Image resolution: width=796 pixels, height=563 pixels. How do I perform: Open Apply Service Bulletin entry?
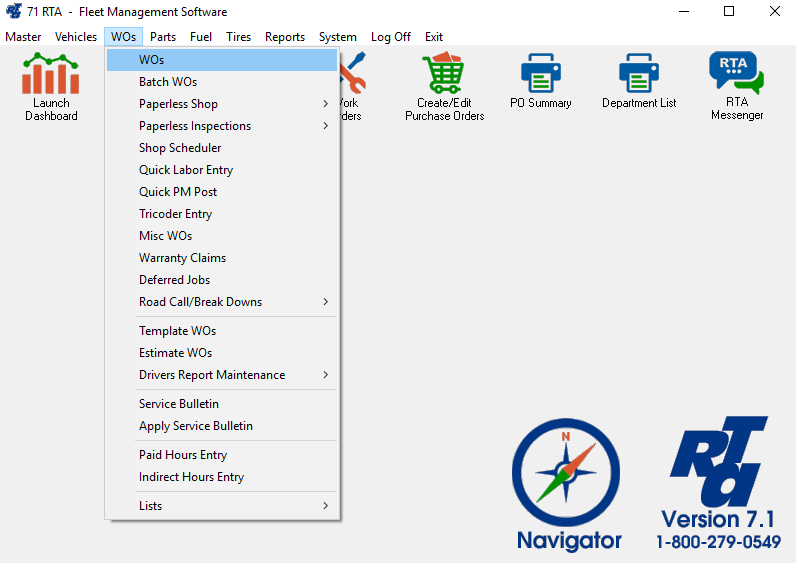click(x=196, y=426)
